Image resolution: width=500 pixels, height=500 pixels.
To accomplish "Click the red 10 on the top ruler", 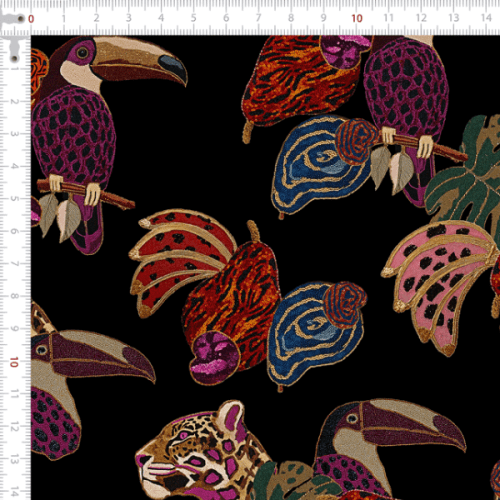I will click(x=357, y=18).
